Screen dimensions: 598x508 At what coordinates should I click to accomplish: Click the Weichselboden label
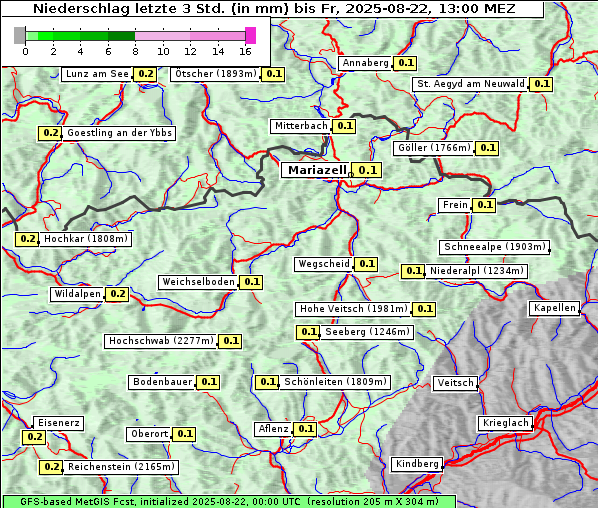pos(199,282)
